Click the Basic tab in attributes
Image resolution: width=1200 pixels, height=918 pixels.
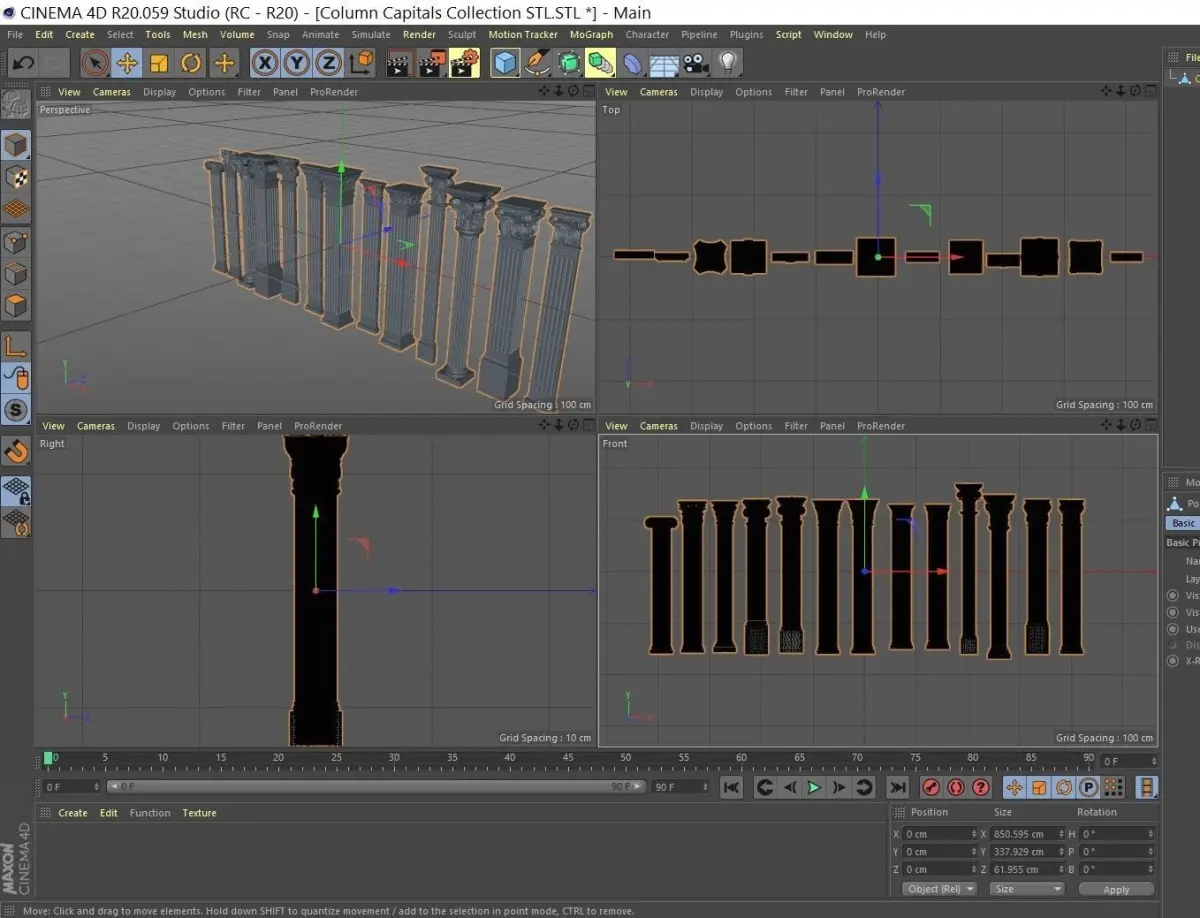(1183, 523)
